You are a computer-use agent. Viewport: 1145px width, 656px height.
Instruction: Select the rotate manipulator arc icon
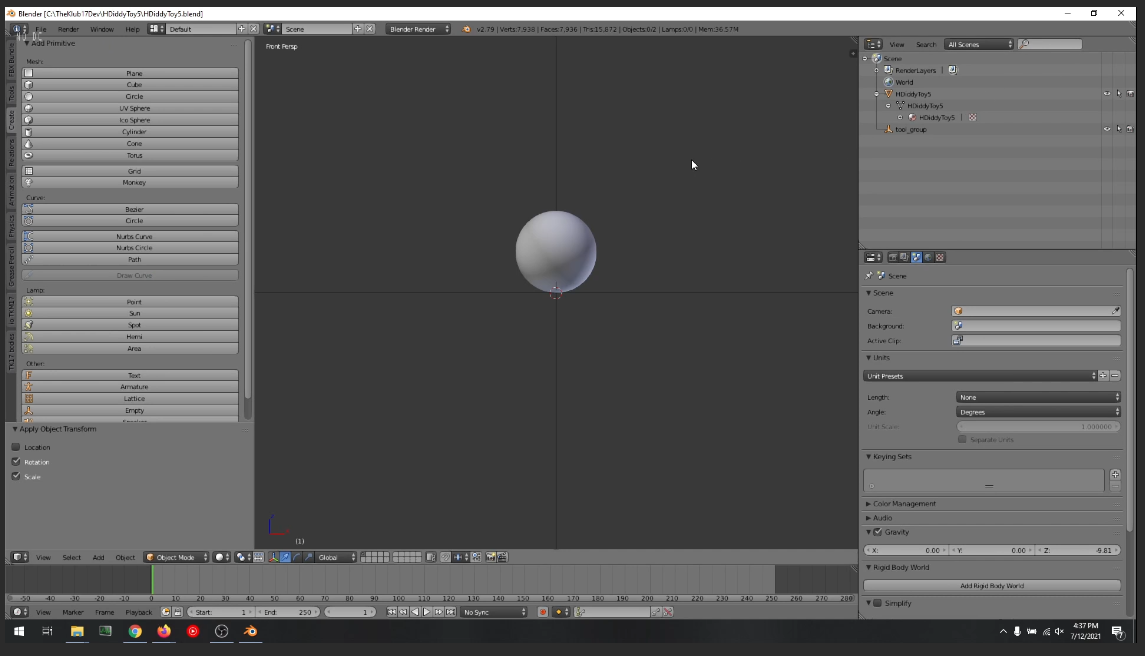(297, 557)
